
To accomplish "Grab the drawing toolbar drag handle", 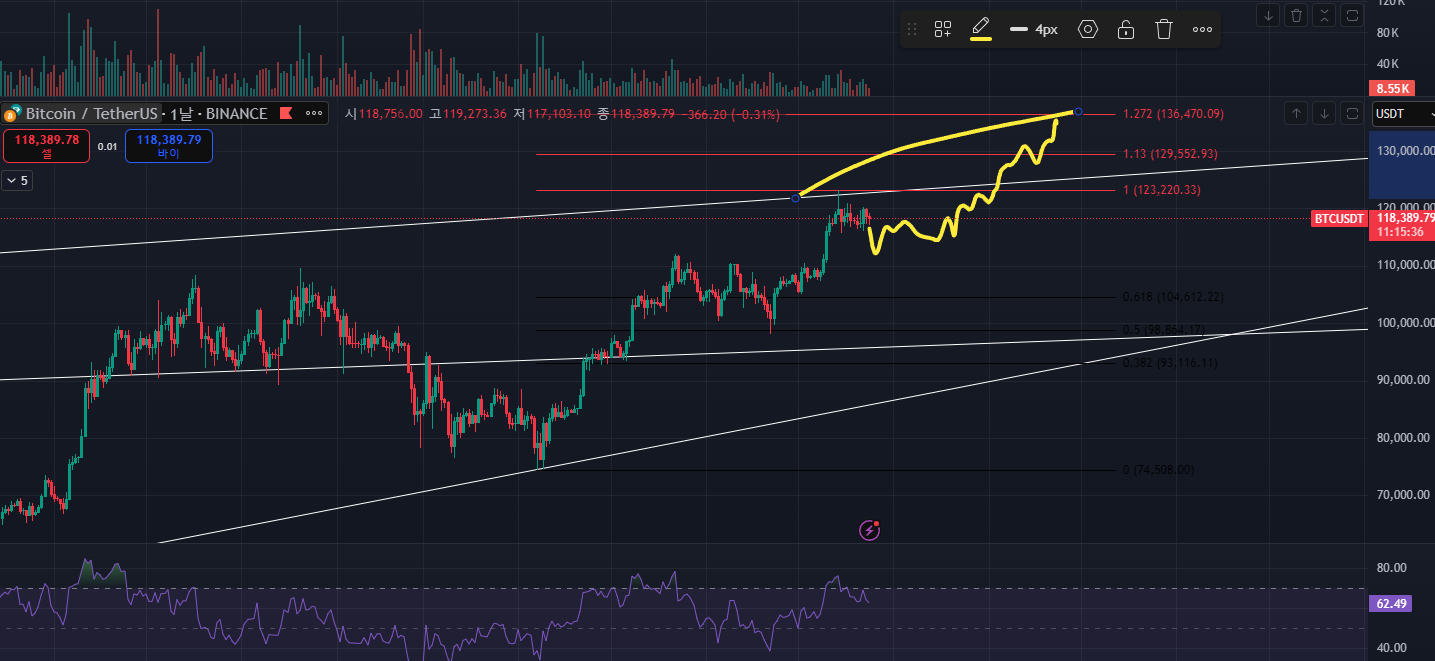I will click(x=912, y=29).
